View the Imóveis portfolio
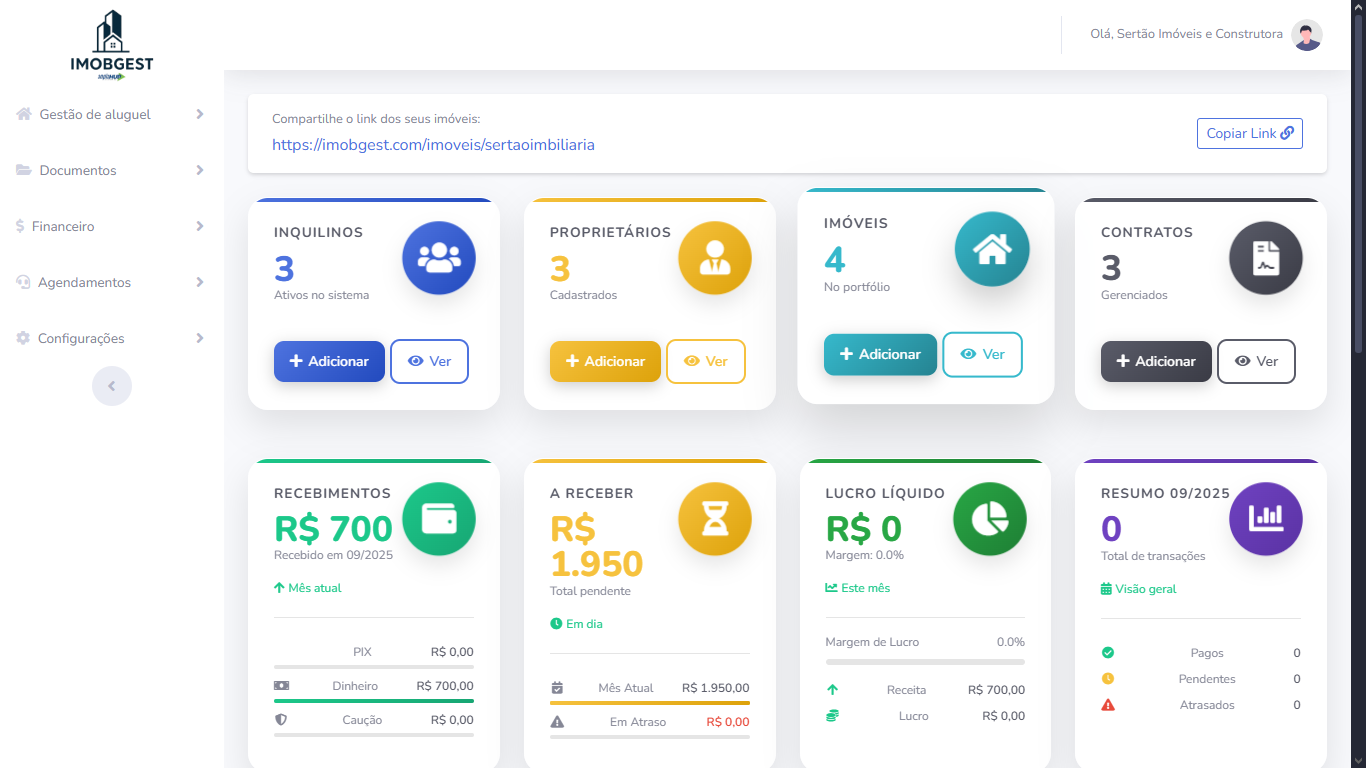Viewport: 1366px width, 768px height. click(982, 354)
